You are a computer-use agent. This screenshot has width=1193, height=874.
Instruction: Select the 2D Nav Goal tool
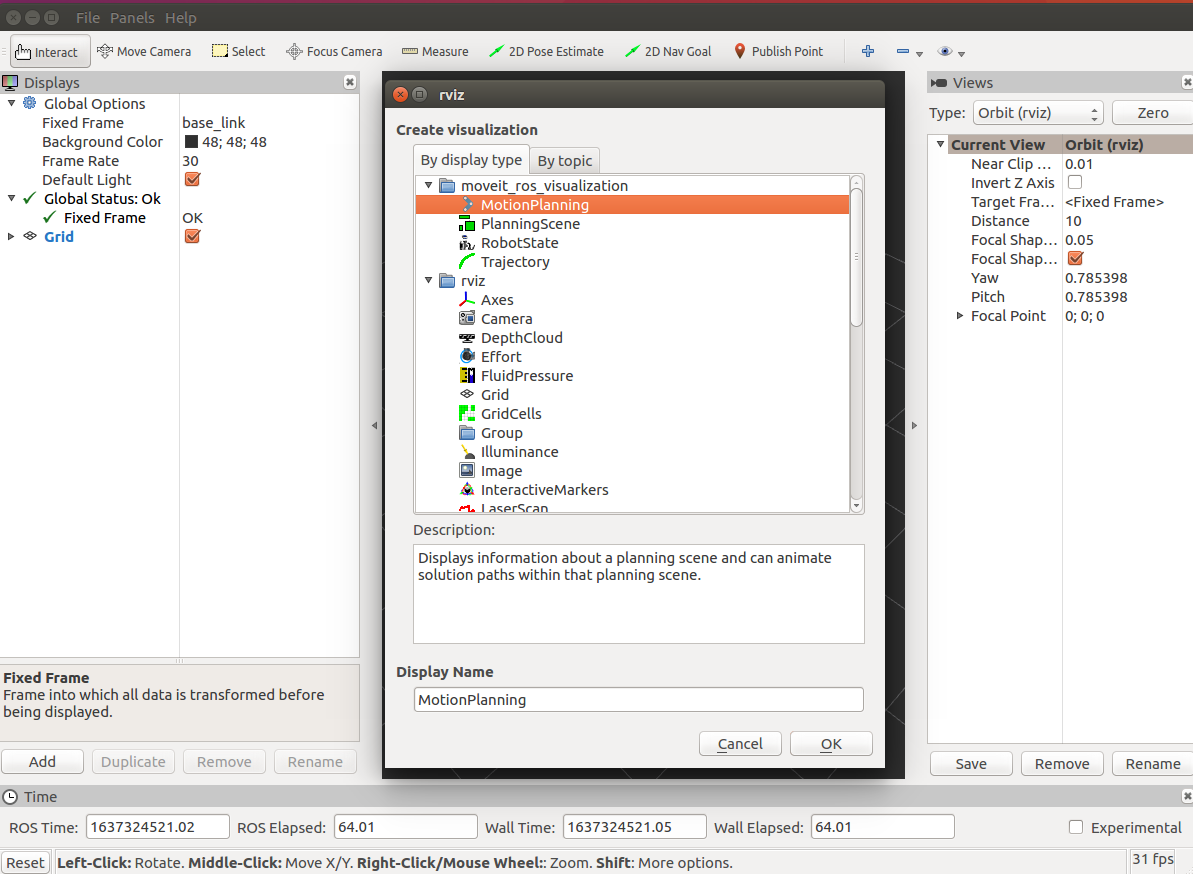(x=667, y=51)
